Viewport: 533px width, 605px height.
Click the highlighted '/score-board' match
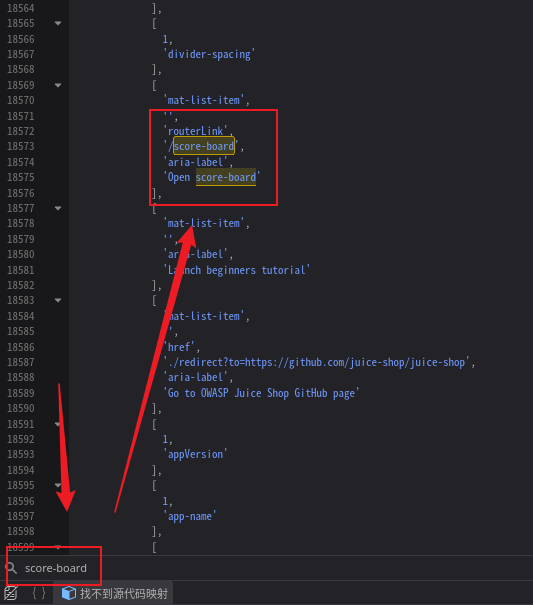coord(204,146)
